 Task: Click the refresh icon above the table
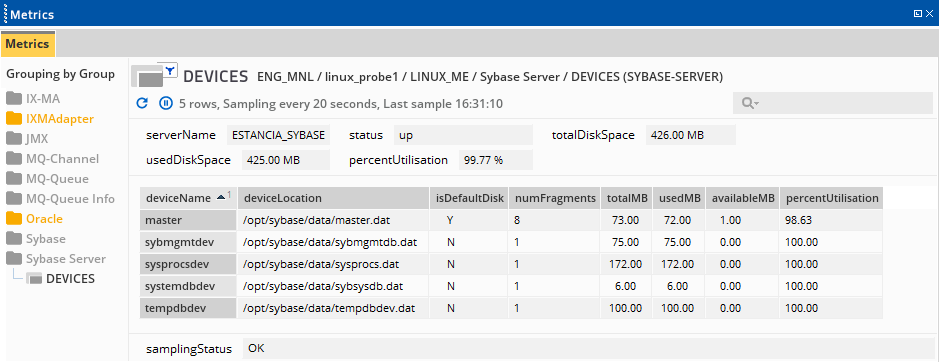click(142, 103)
